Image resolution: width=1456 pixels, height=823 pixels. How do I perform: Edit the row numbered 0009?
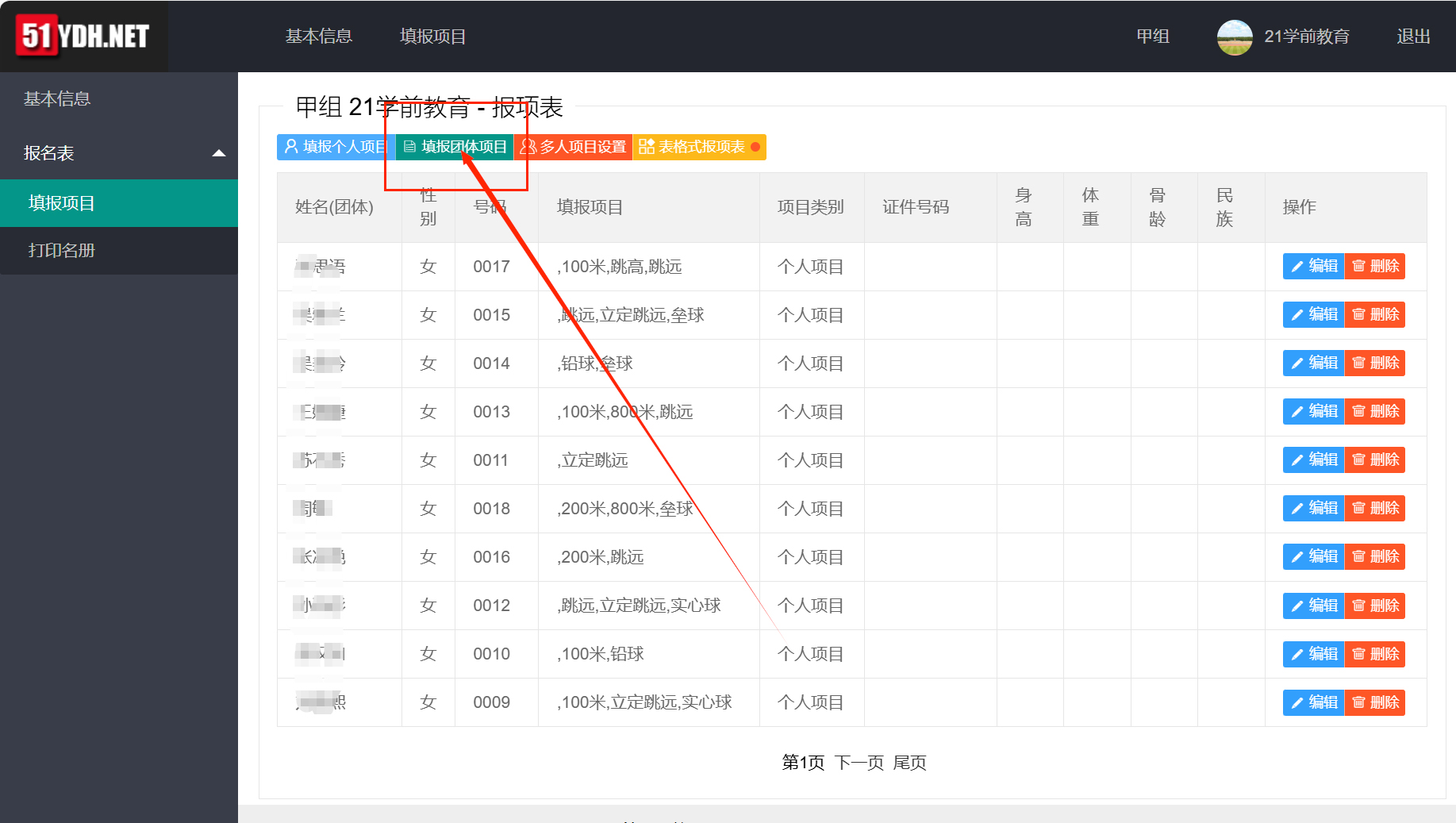1314,702
